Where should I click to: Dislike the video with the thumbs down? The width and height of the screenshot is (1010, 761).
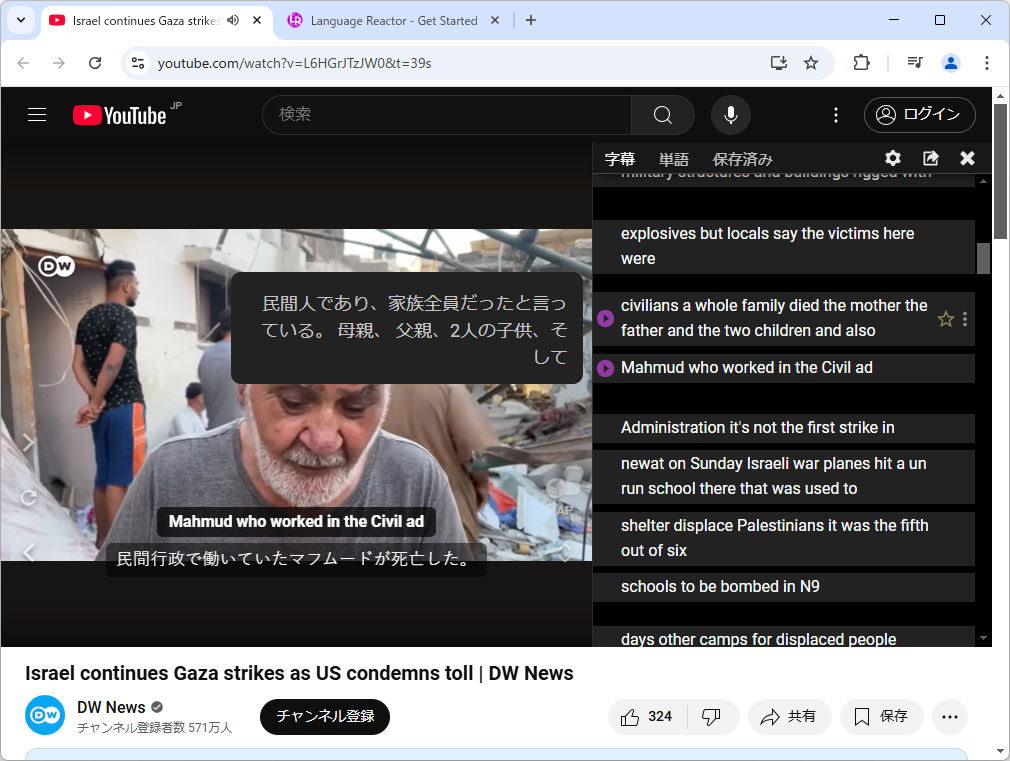pos(713,716)
